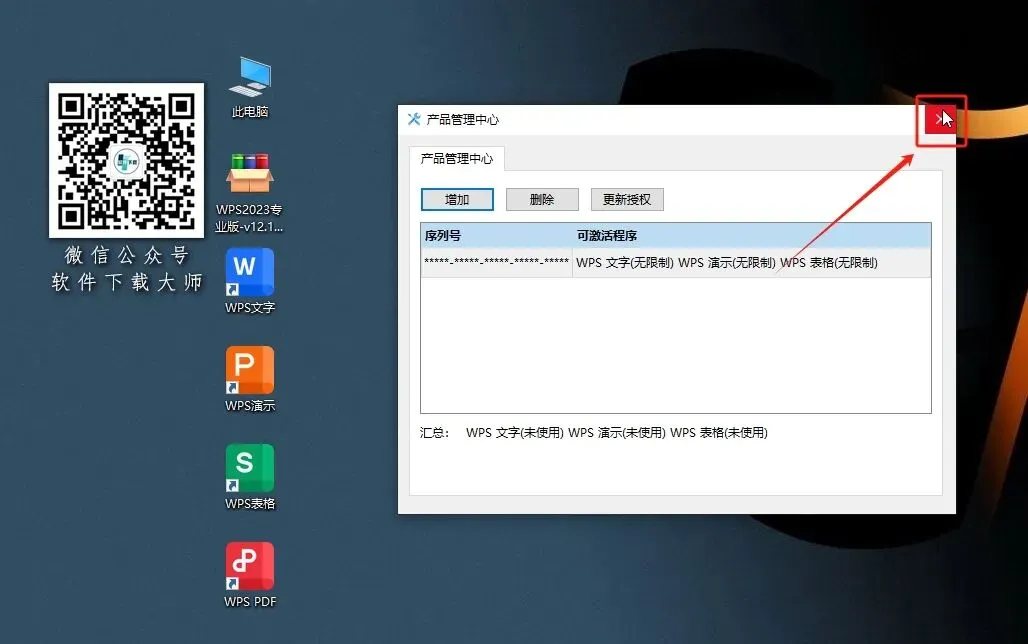This screenshot has width=1028, height=644.
Task: Click the 增加 button to add a serial
Action: tap(457, 199)
